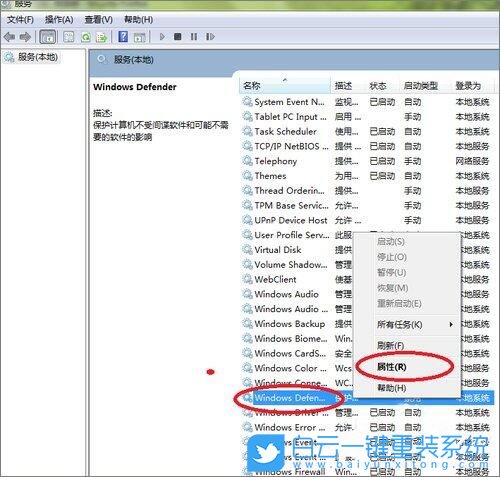The width and height of the screenshot is (500, 477).
Task: Open the 操作(A) menu
Action: tap(59, 20)
